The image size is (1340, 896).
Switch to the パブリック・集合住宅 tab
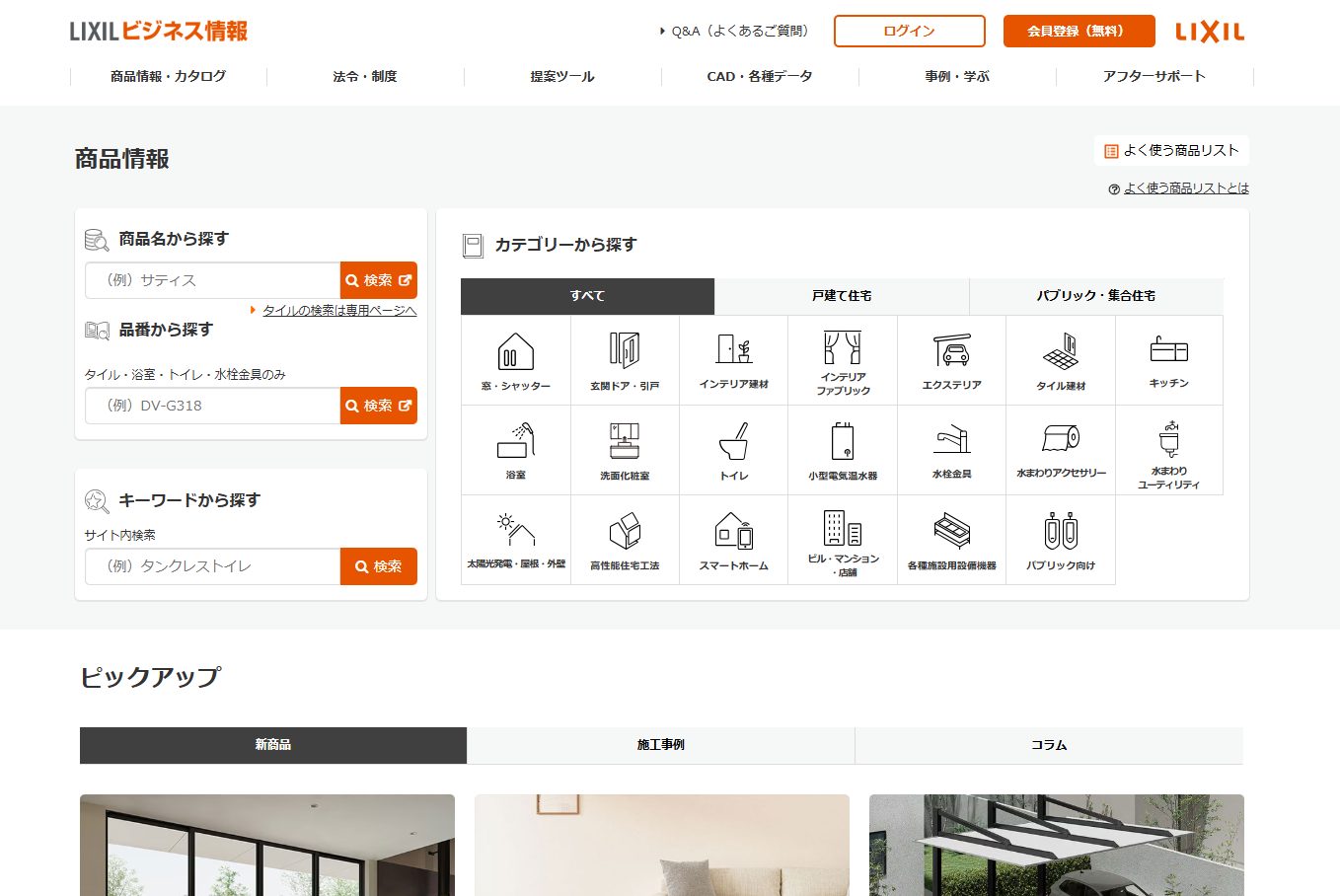(1095, 296)
